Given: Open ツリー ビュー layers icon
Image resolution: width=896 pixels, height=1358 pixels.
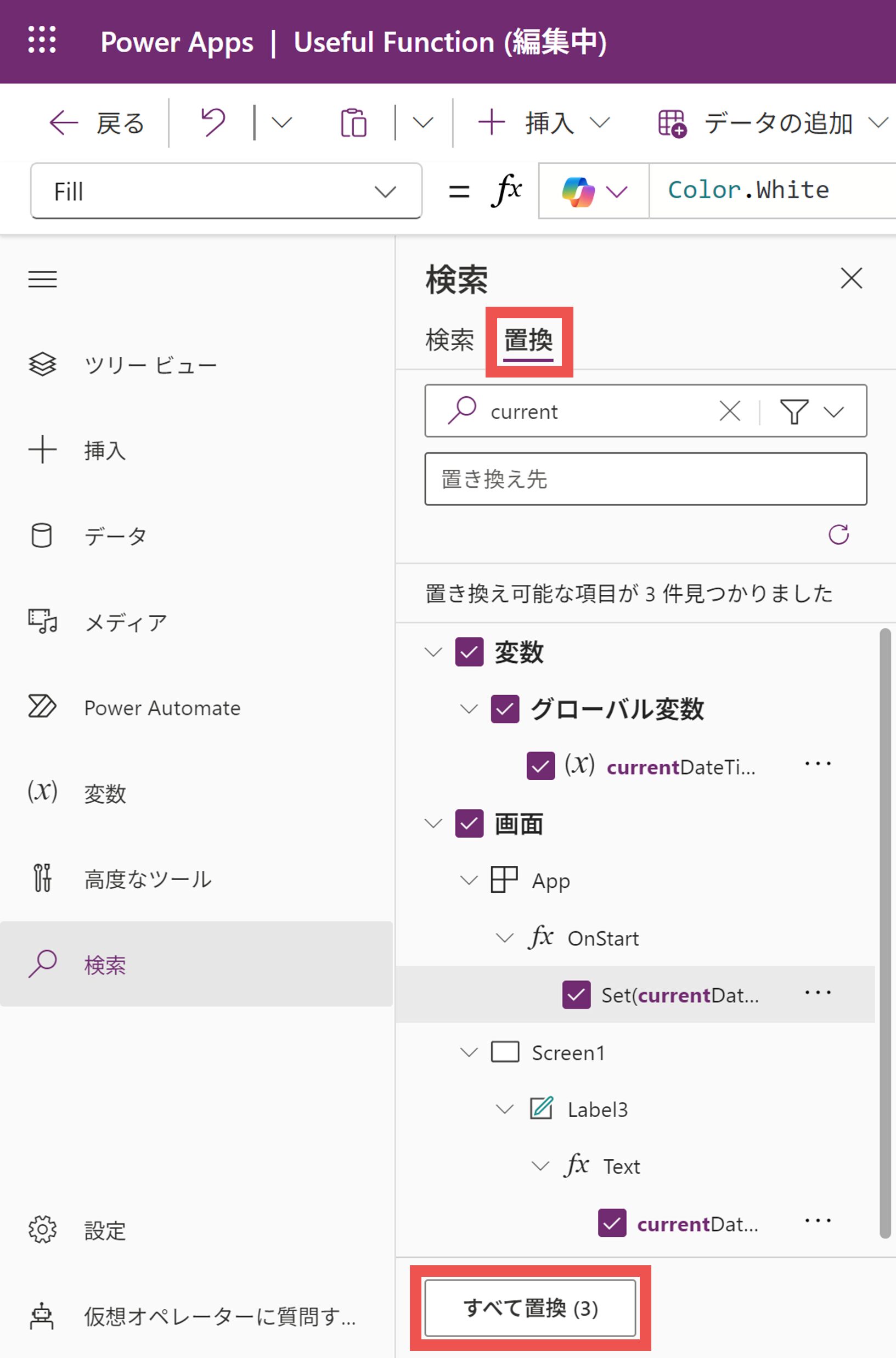Looking at the screenshot, I should [x=42, y=364].
